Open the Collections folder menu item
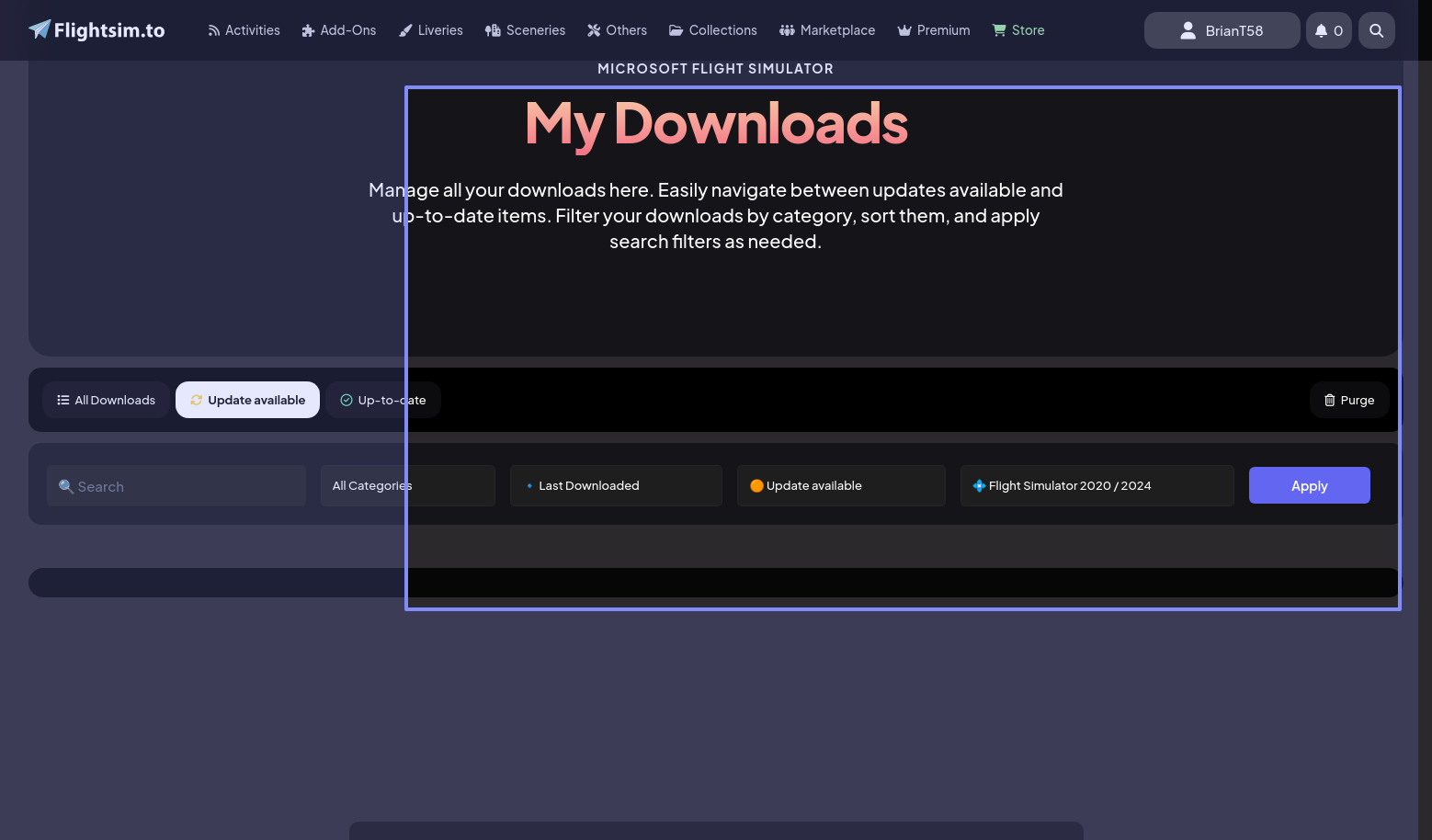The image size is (1432, 840). [x=713, y=30]
